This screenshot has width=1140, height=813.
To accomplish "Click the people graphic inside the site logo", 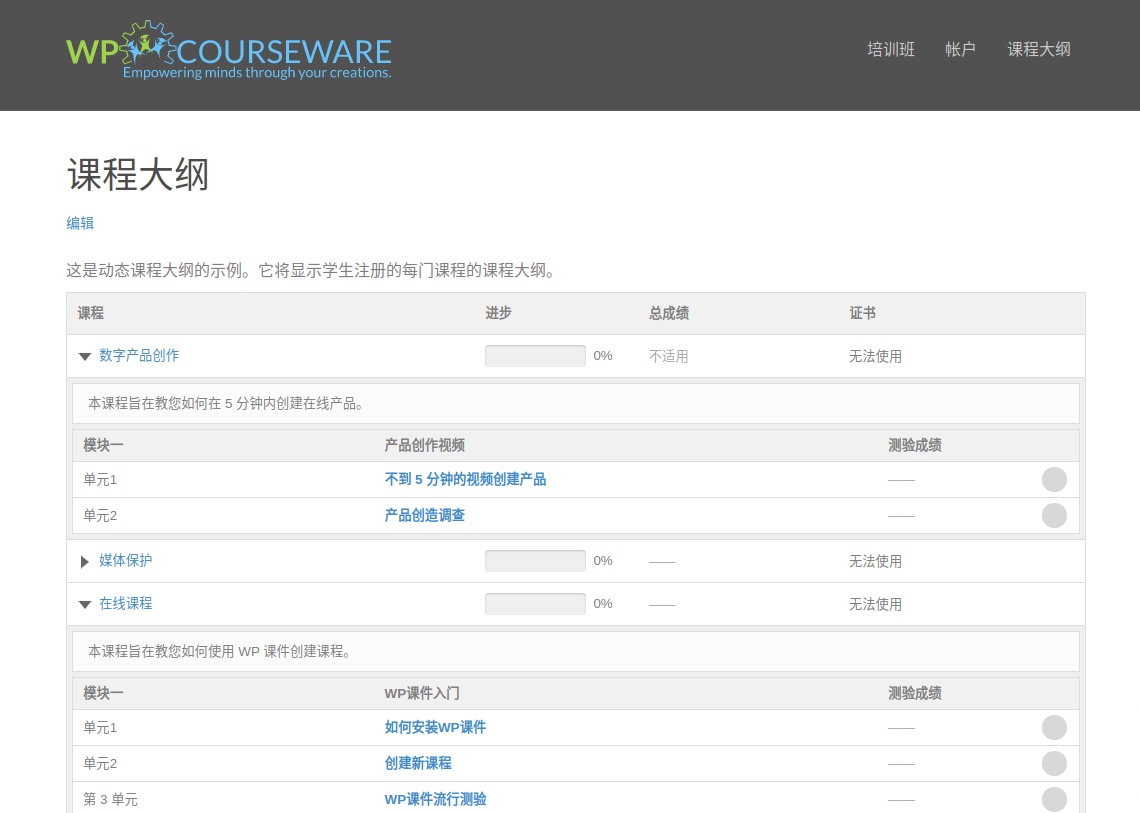I will [147, 45].
